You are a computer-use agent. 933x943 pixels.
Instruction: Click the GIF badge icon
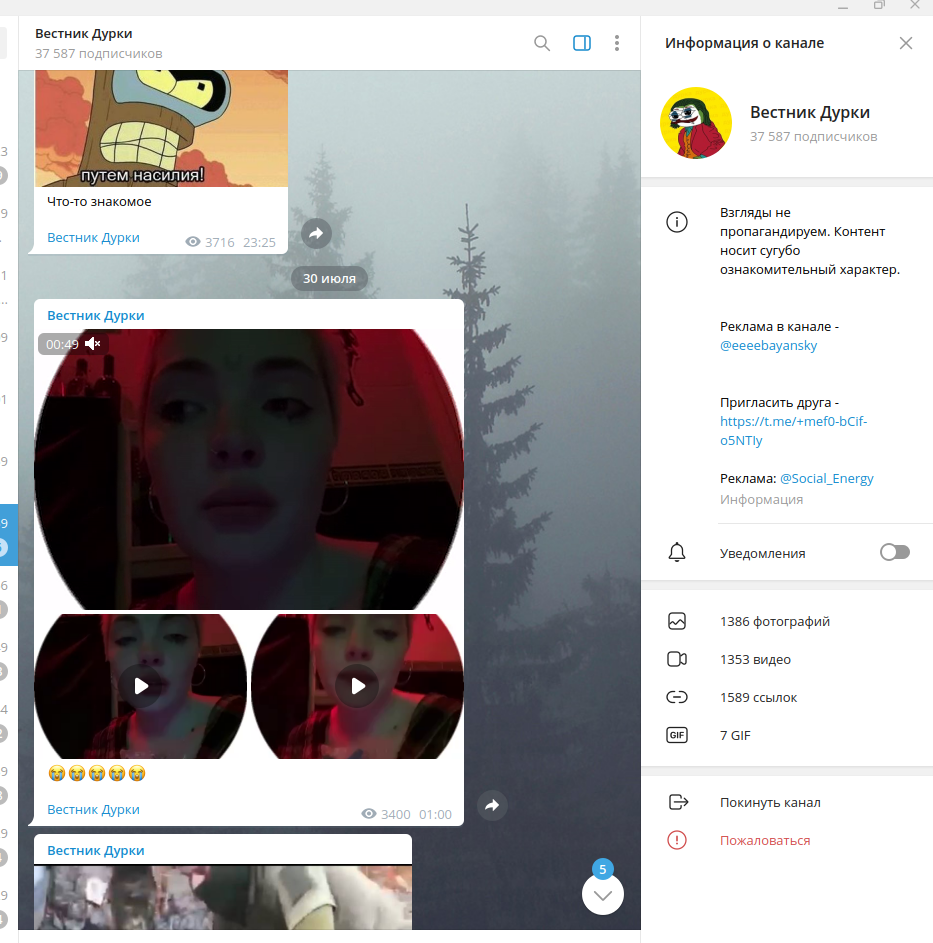[677, 735]
